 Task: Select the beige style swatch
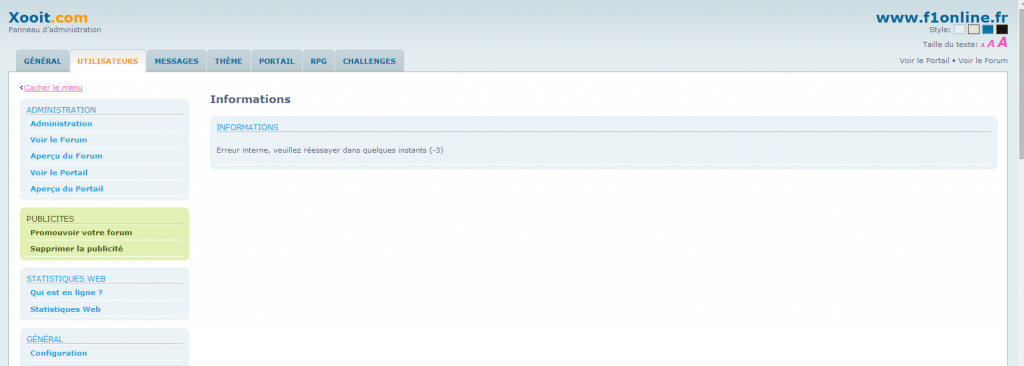974,29
